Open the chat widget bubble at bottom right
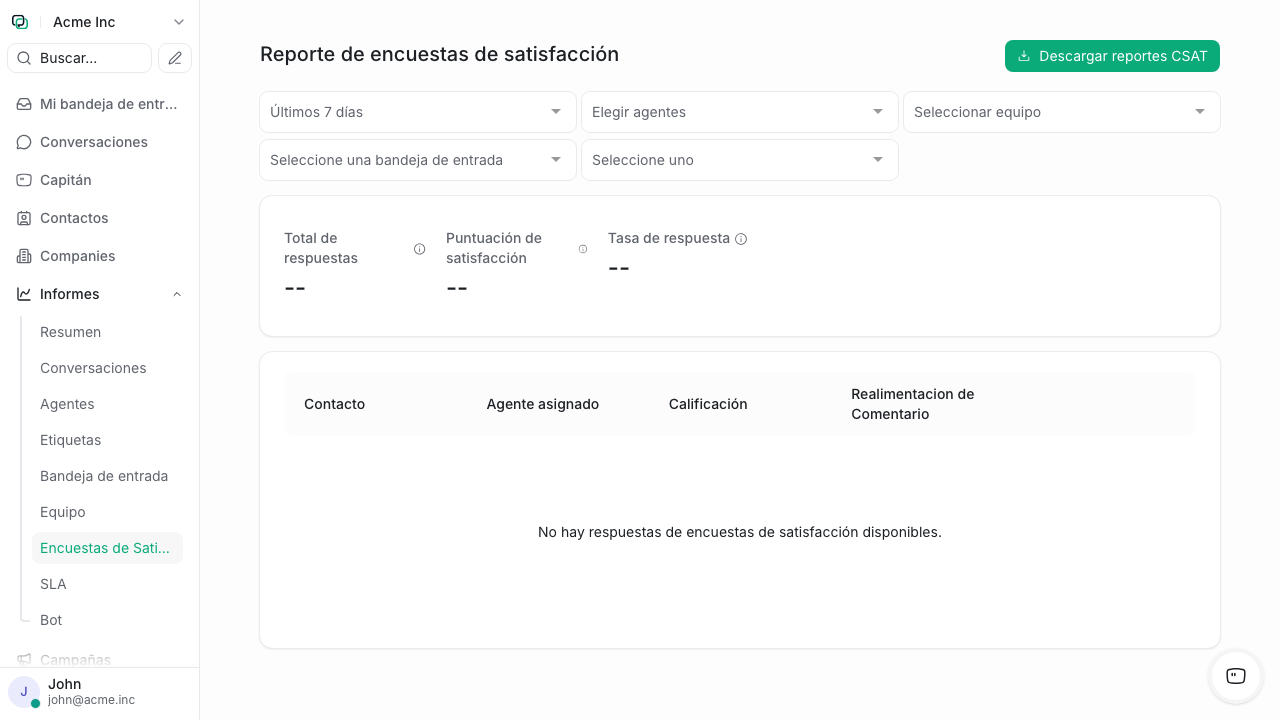 click(x=1235, y=677)
